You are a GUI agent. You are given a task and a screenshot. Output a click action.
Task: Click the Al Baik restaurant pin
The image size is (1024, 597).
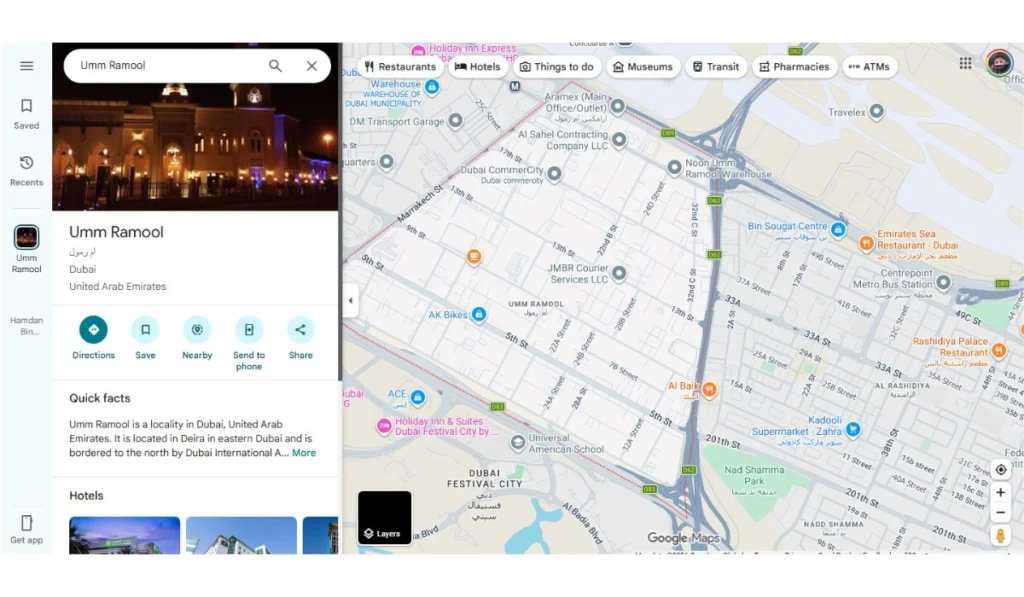click(709, 390)
